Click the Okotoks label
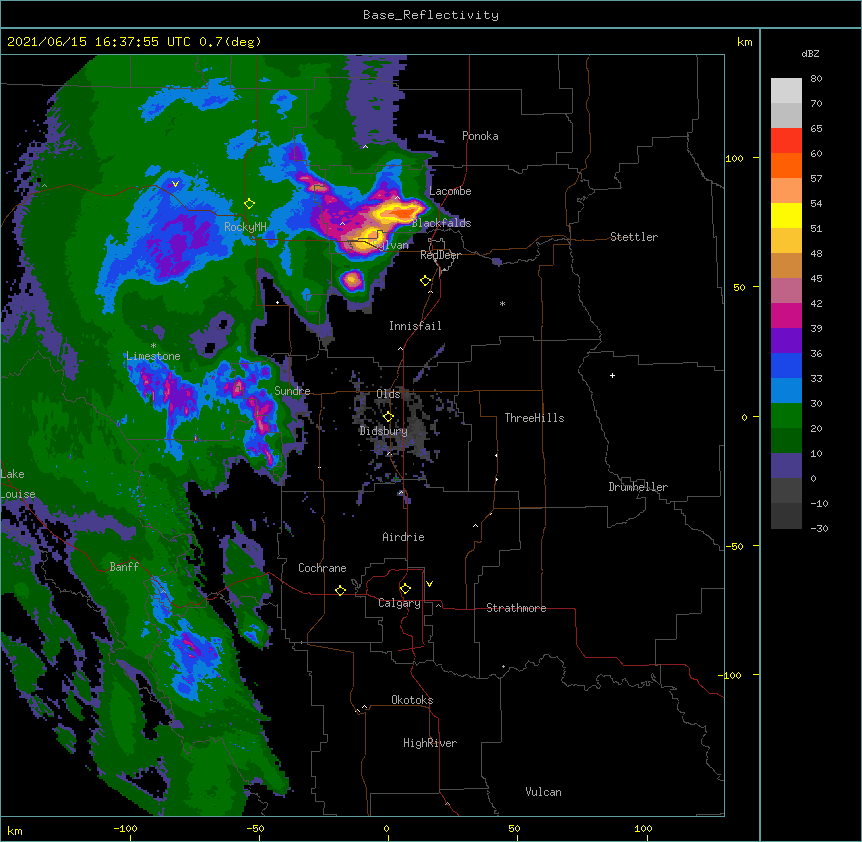The image size is (862, 842). 412,700
